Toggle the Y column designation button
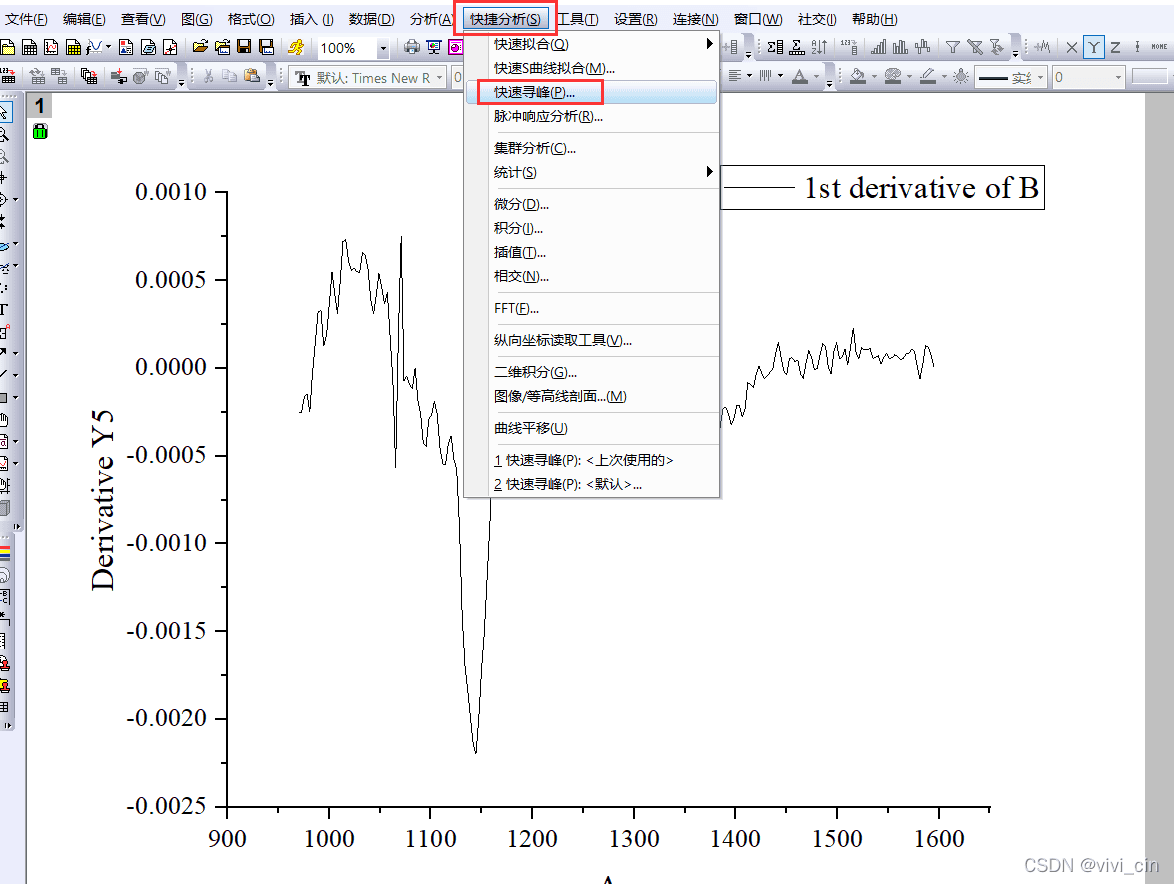 click(1094, 47)
